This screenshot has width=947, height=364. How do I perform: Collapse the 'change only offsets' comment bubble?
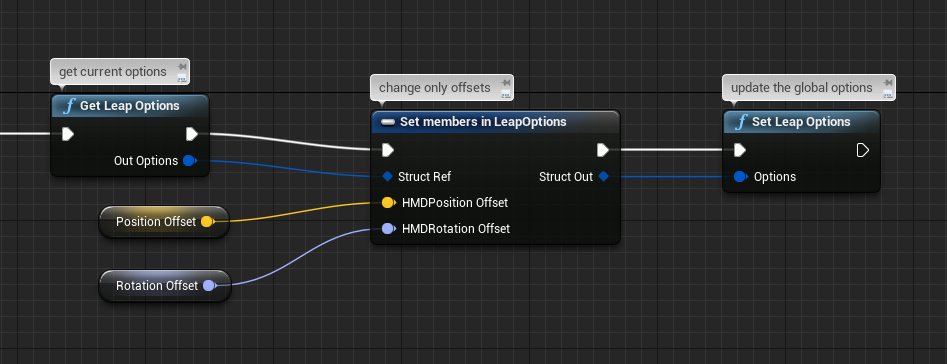pos(506,94)
